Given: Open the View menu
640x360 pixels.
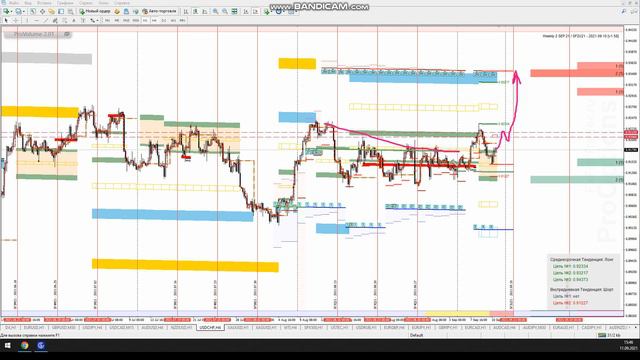Looking at the screenshot, I should click(x=28, y=3).
